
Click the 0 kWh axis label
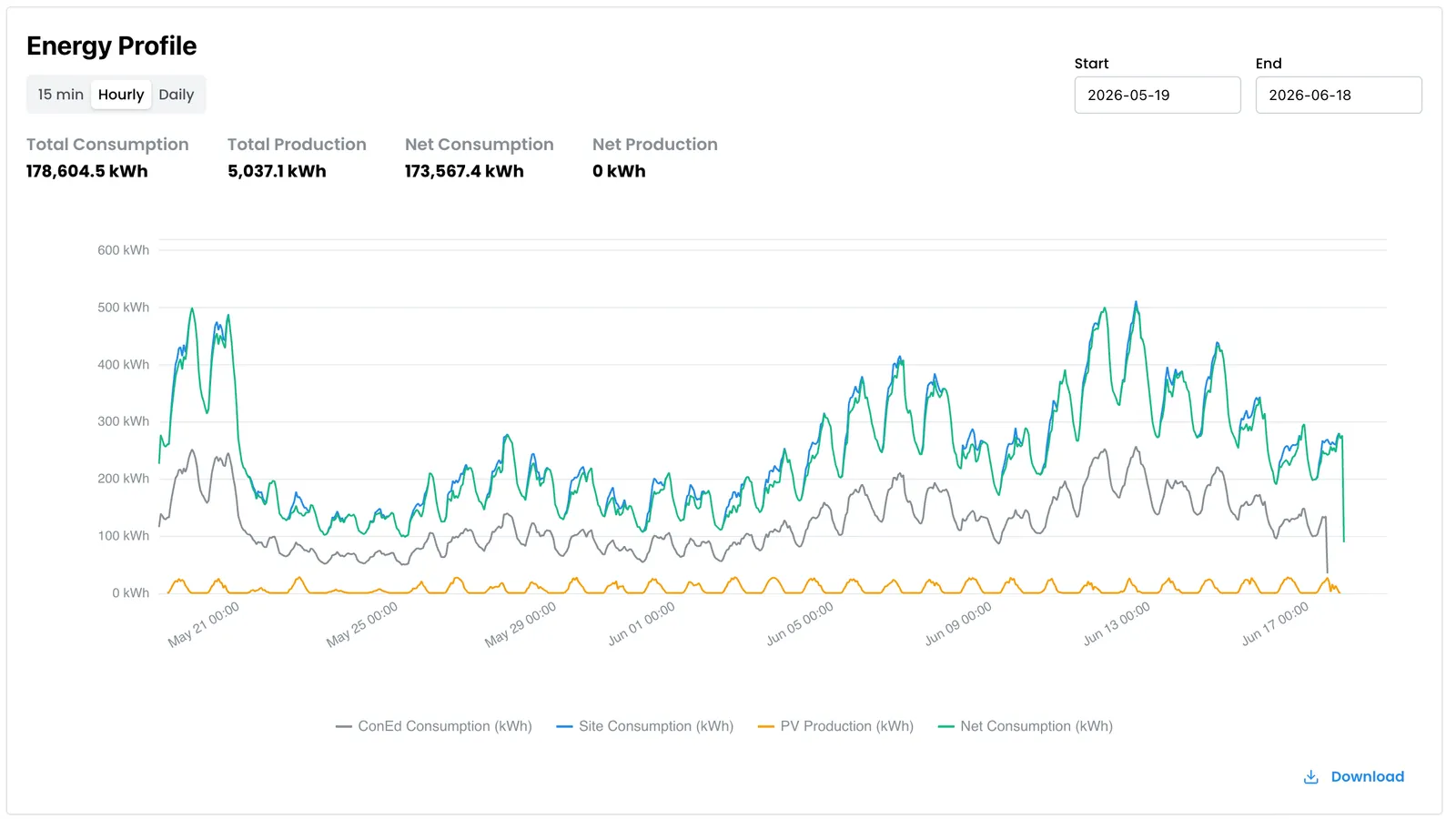(x=131, y=593)
